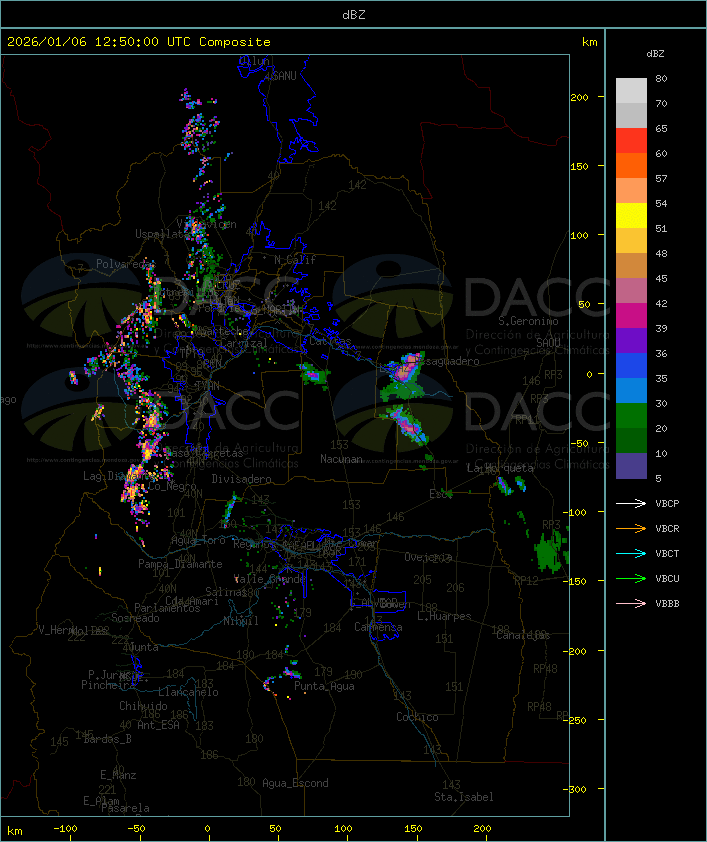Click the Carrizal place label
This screenshot has height=842, width=707.
244,343
